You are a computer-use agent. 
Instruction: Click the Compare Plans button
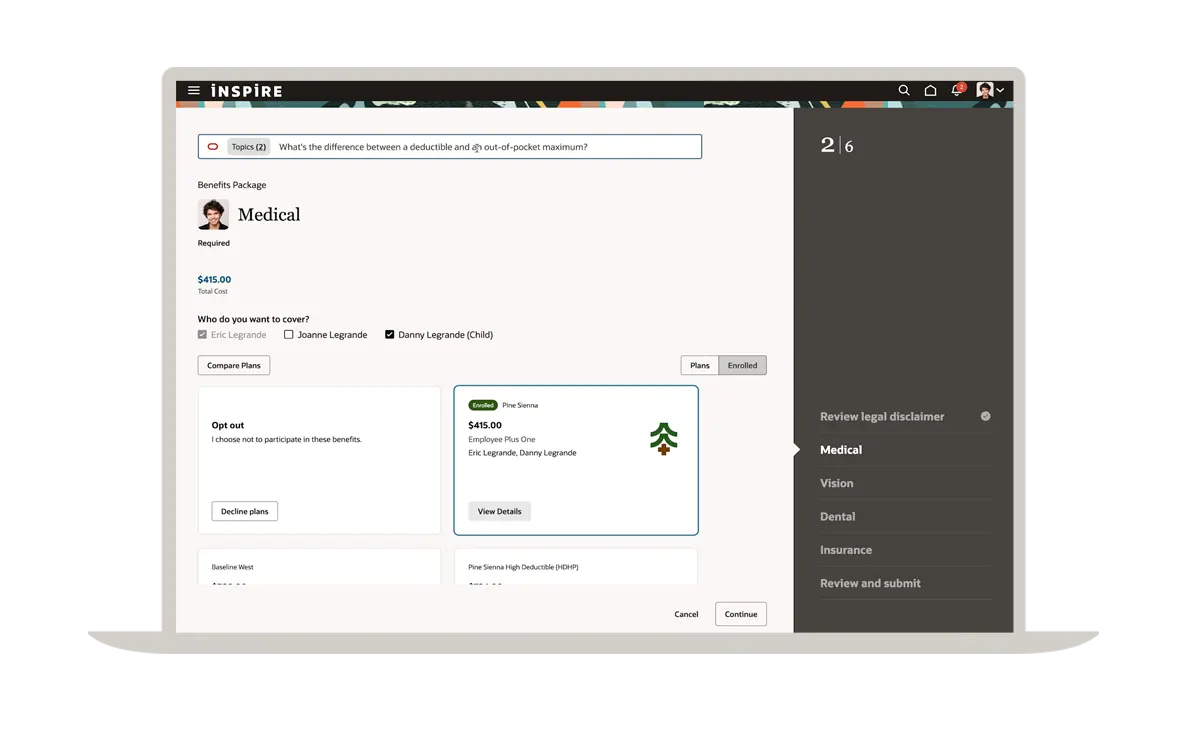[x=234, y=366]
